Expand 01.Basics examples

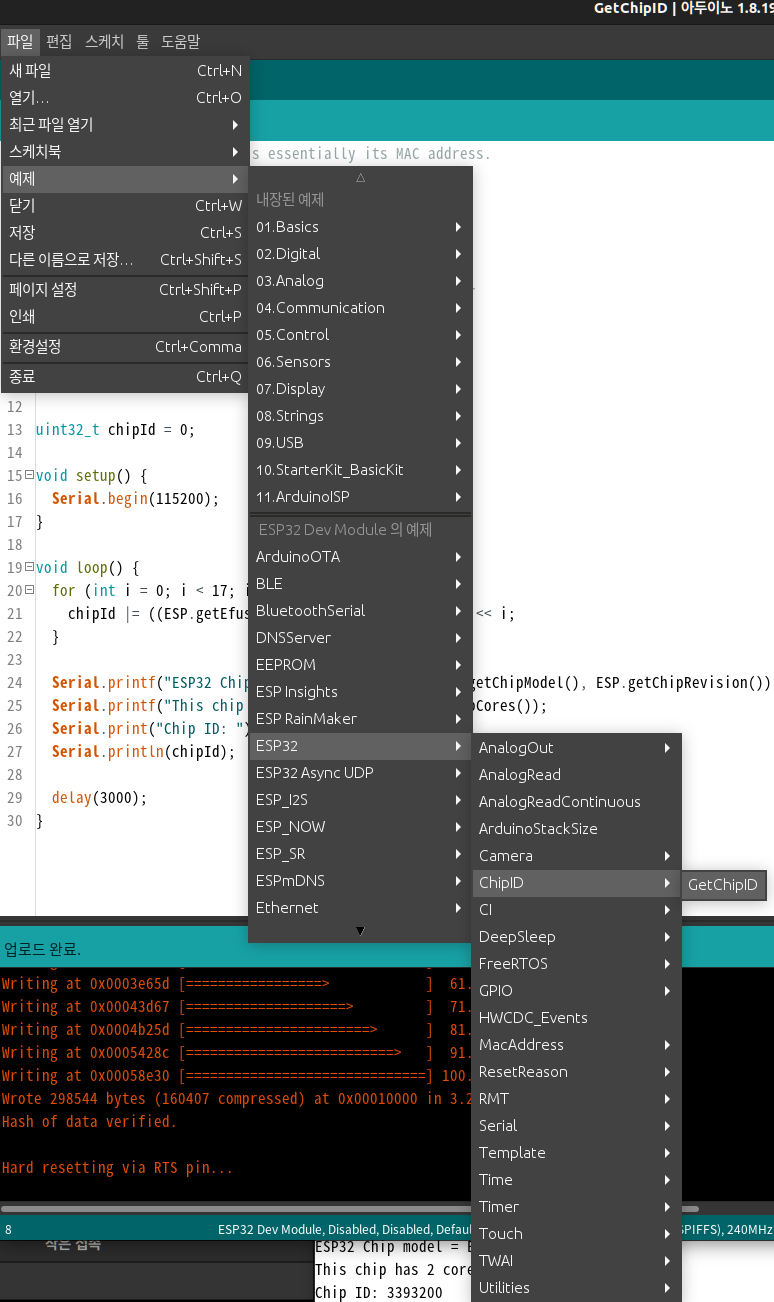(x=360, y=227)
